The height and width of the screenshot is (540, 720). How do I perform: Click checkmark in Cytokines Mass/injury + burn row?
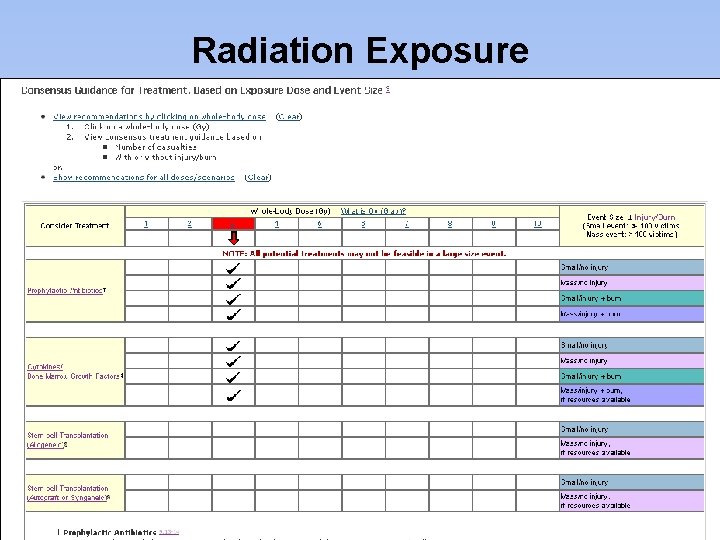click(x=233, y=395)
